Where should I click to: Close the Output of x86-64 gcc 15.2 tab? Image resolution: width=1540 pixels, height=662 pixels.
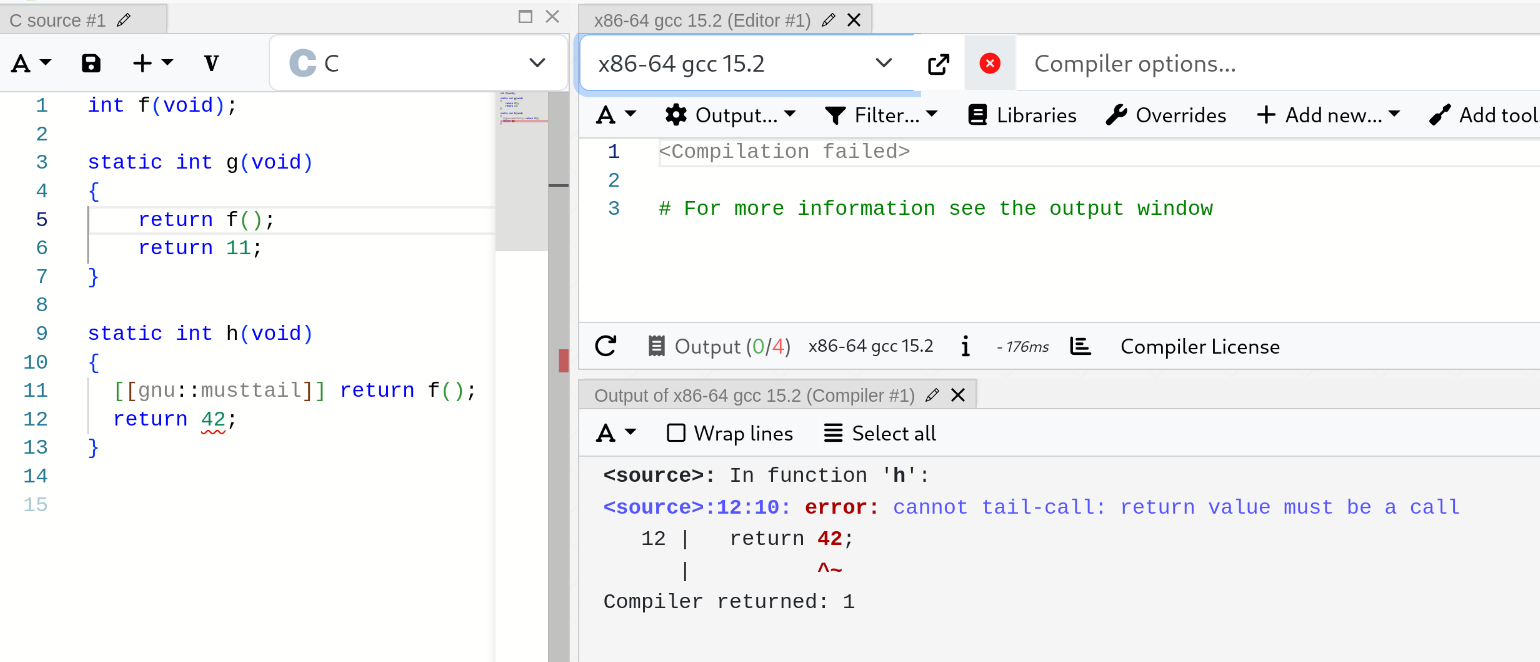click(x=957, y=395)
